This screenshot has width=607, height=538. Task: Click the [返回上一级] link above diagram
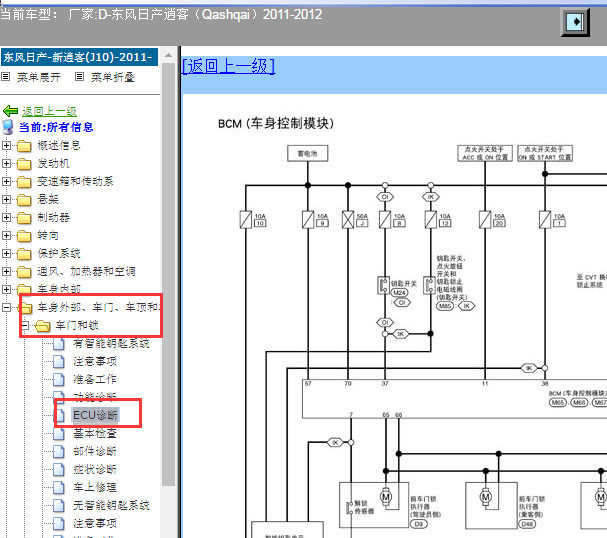click(x=228, y=66)
